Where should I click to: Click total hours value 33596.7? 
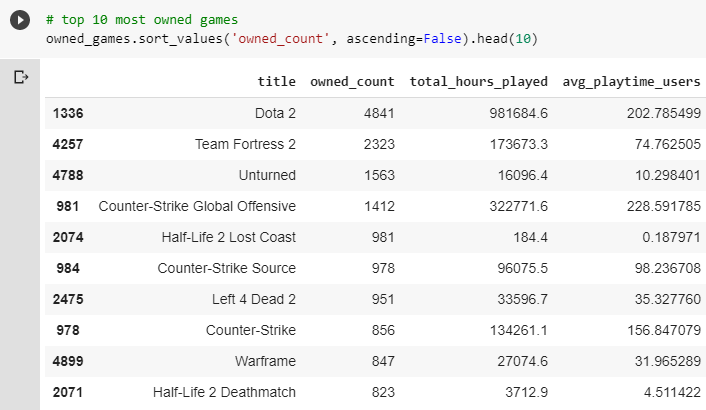(x=523, y=299)
